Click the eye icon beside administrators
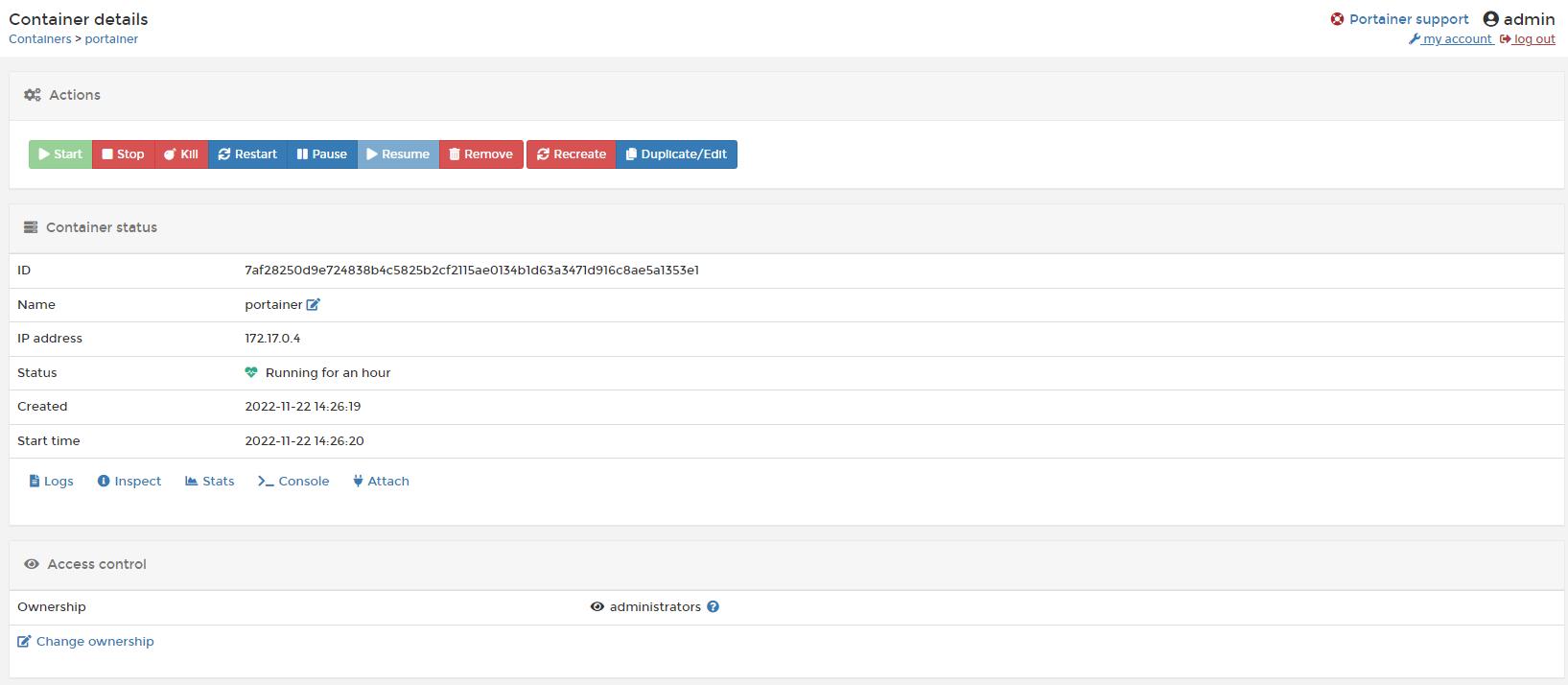 (597, 607)
